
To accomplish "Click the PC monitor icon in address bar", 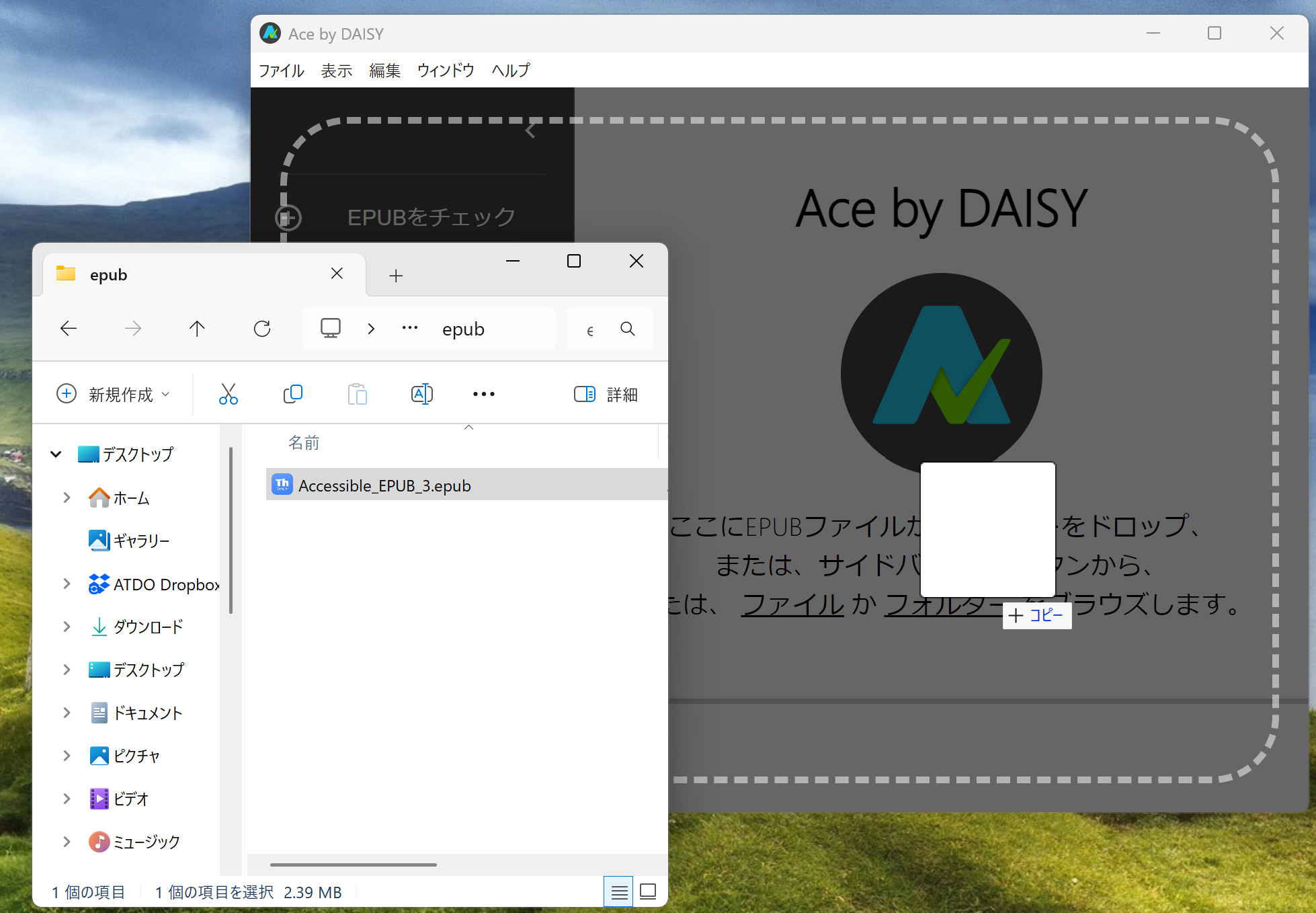I will pos(331,328).
